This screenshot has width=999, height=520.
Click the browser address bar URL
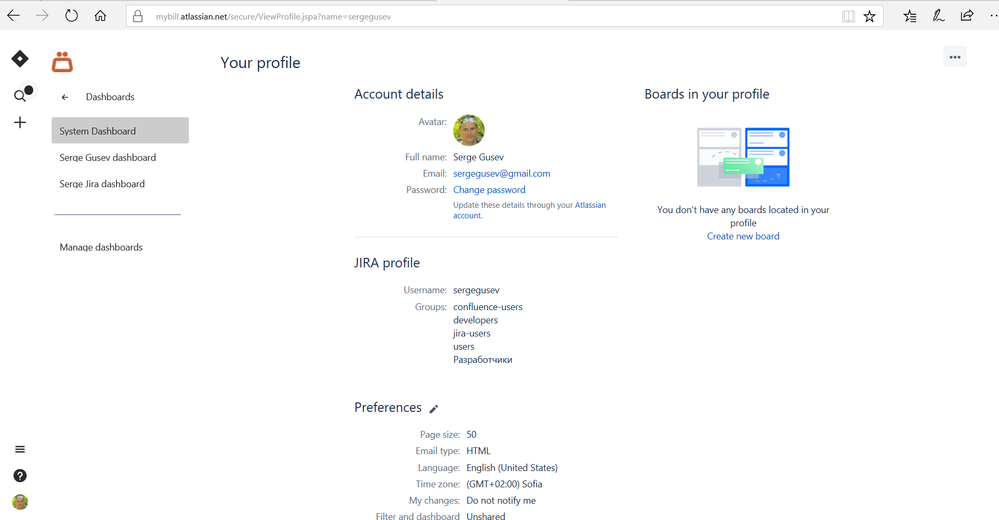273,17
